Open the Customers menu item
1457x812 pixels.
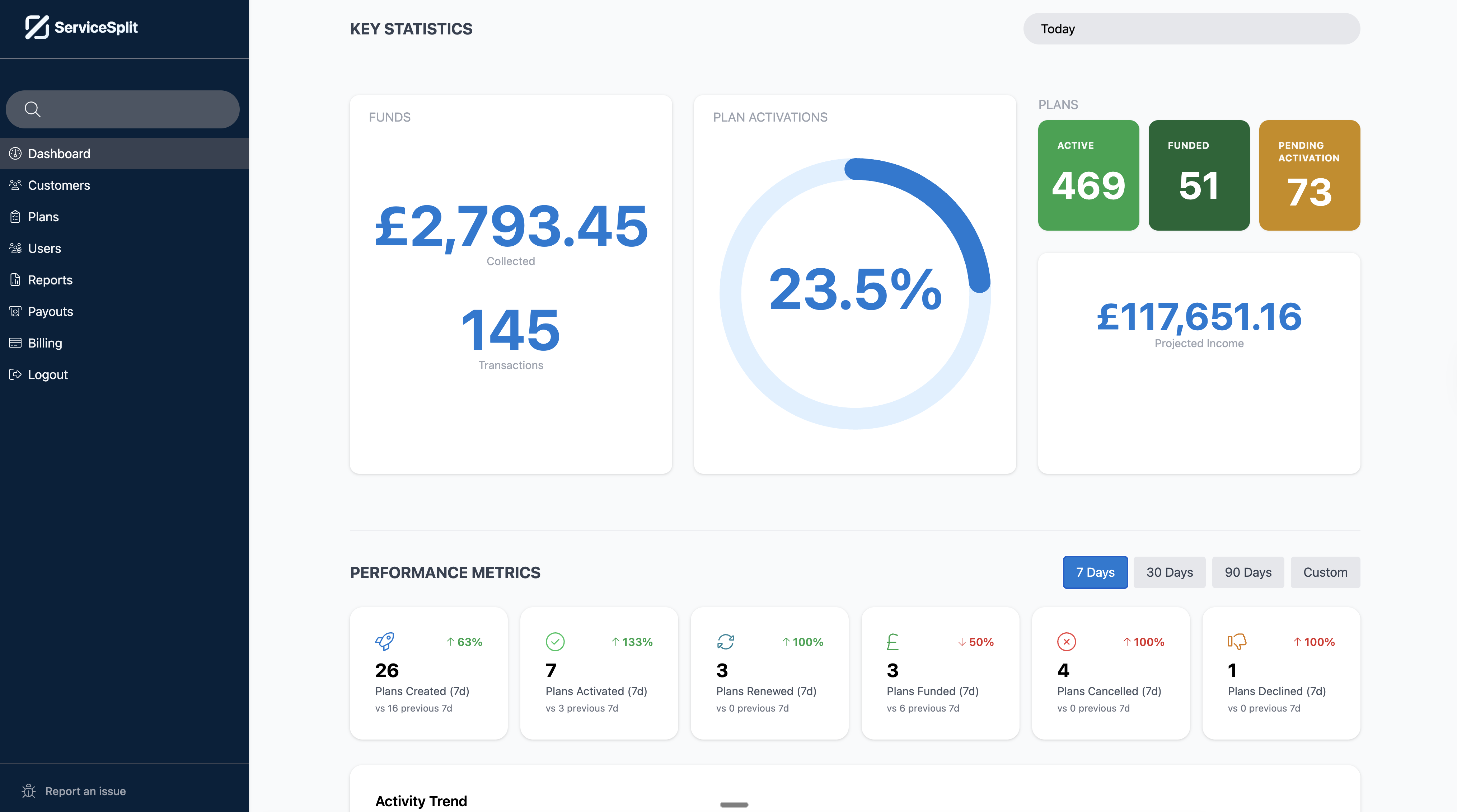point(59,185)
